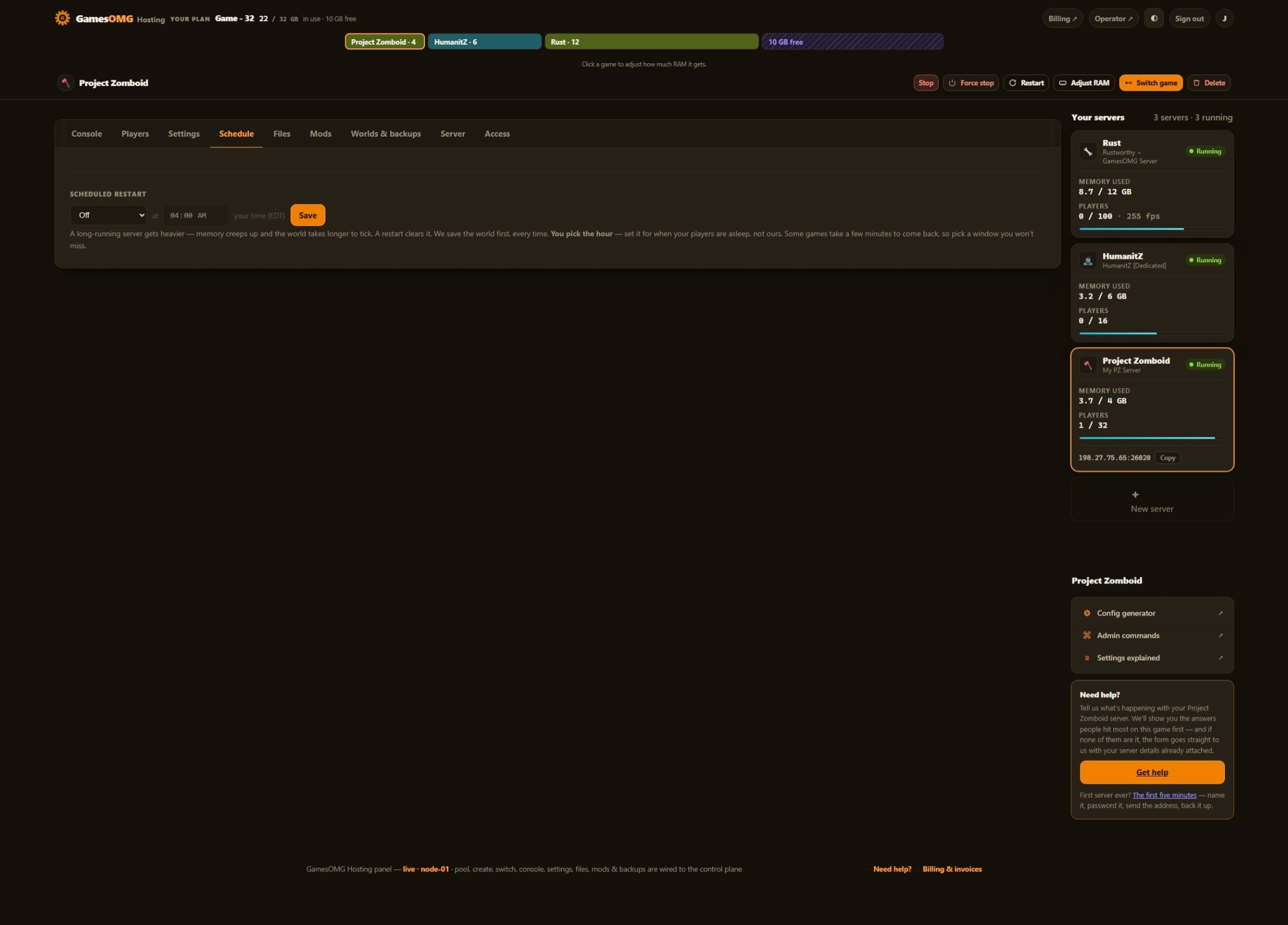Click the Project Zomboid memory usage bar

coord(1152,438)
